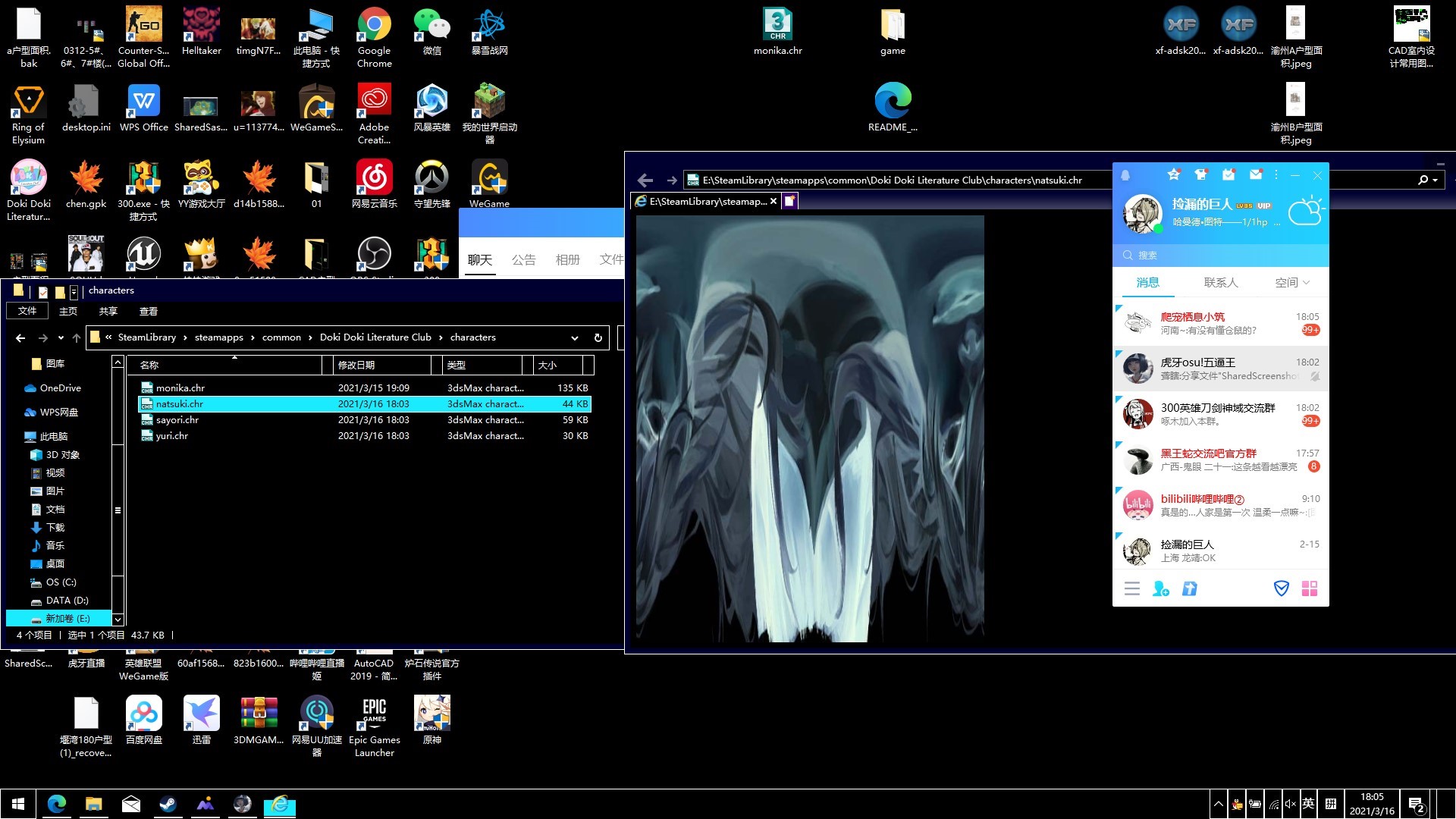
Task: Open OS (C:) drive in navigation pane
Action: (x=53, y=582)
